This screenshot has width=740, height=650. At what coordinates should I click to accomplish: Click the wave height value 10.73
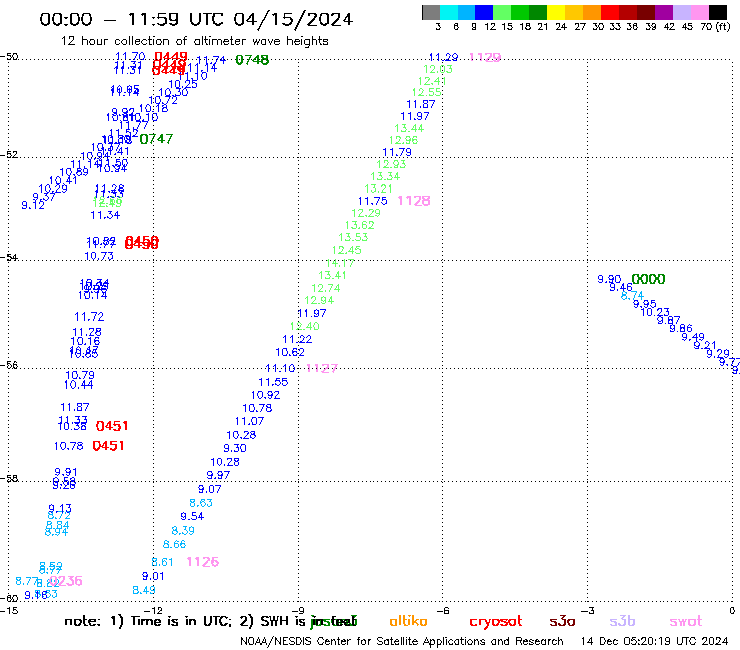click(99, 256)
